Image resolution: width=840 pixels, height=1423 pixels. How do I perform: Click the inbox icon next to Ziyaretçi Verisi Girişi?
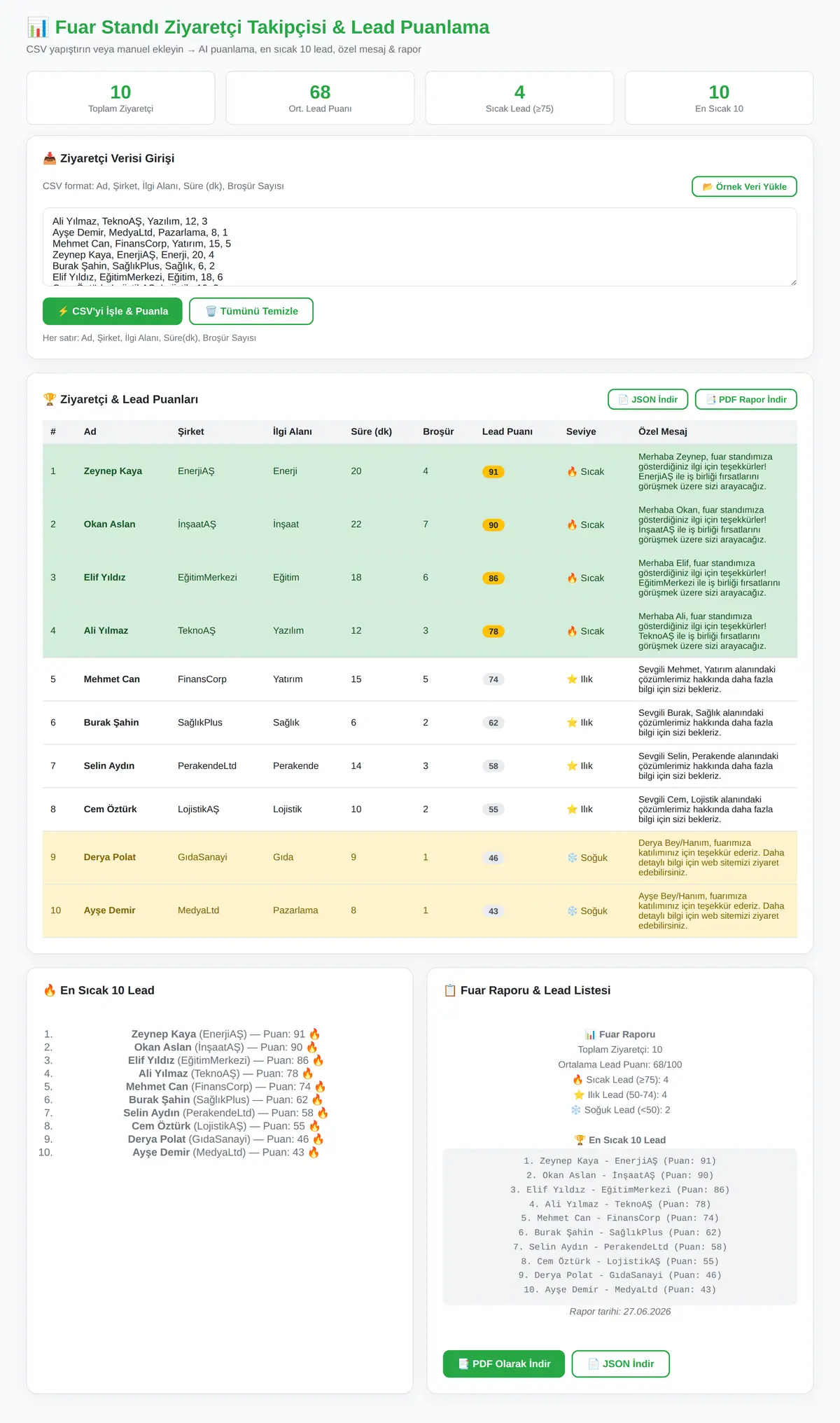point(50,158)
